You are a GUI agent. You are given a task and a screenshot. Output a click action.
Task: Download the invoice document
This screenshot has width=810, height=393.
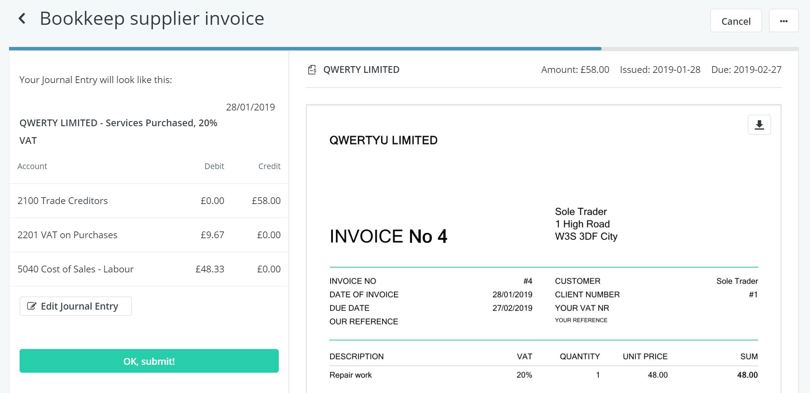click(x=759, y=125)
